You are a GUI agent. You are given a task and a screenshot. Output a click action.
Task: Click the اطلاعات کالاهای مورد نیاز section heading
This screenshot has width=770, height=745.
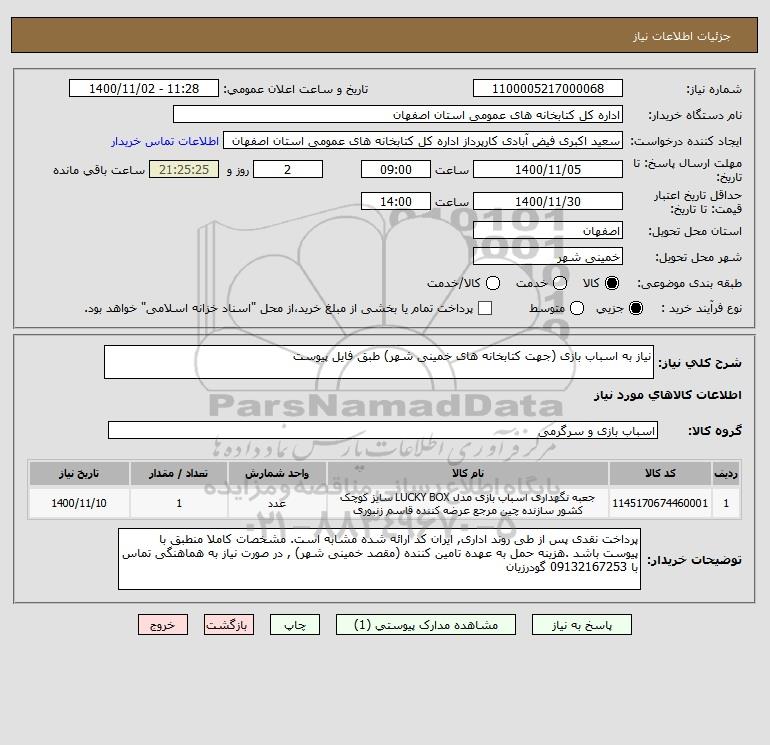(x=668, y=395)
